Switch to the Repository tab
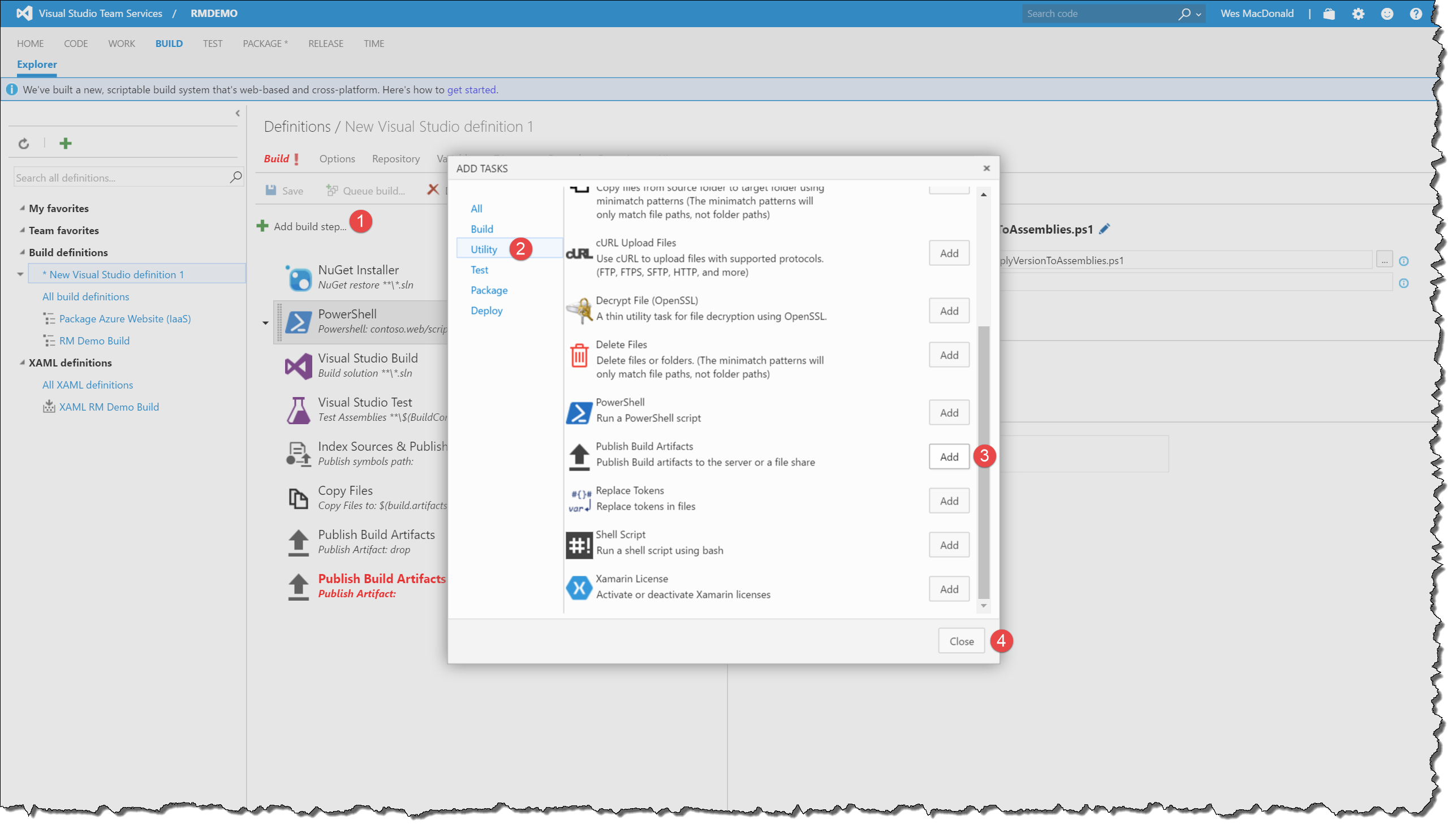This screenshot has height=828, width=1456. pos(395,159)
